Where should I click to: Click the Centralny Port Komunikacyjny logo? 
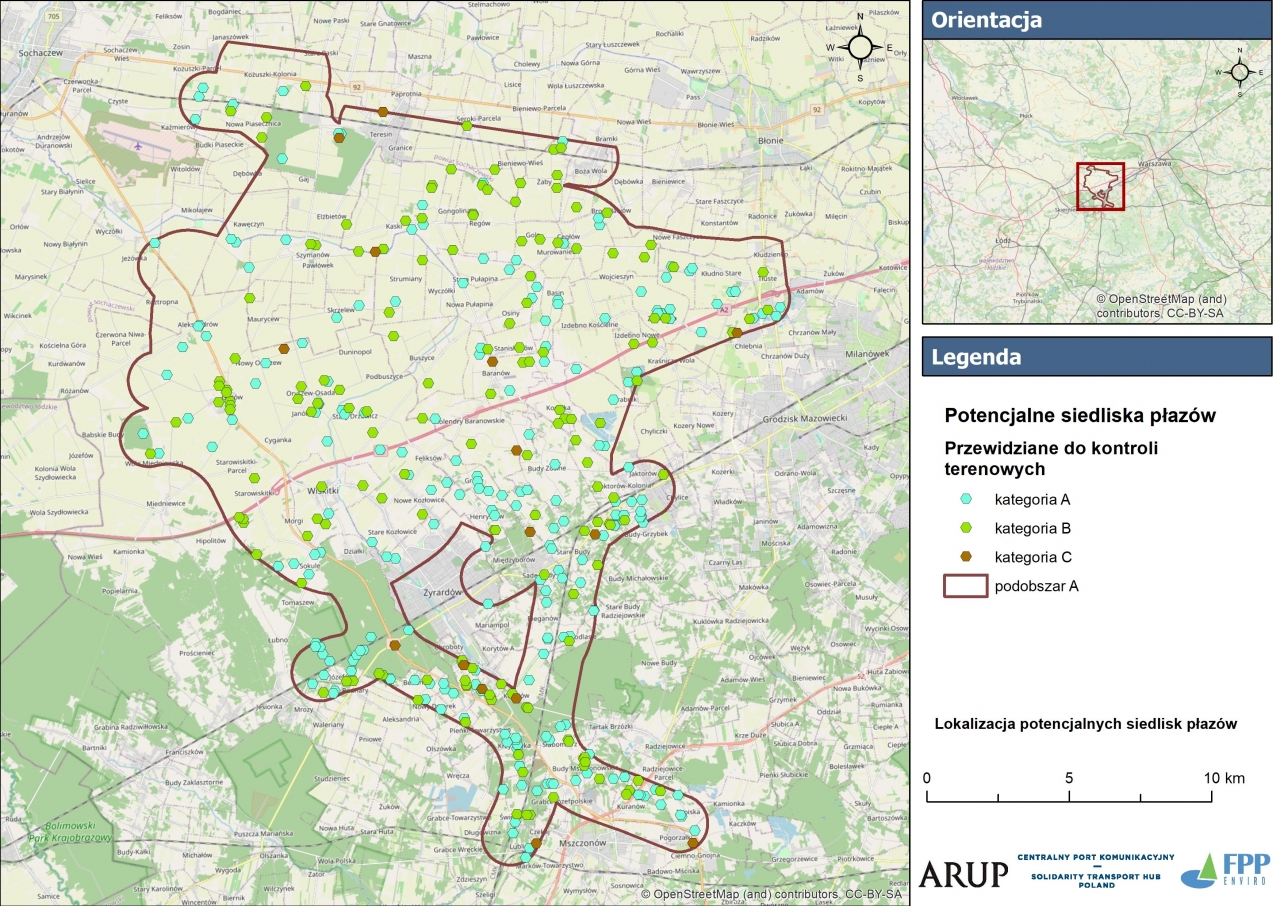click(1095, 871)
